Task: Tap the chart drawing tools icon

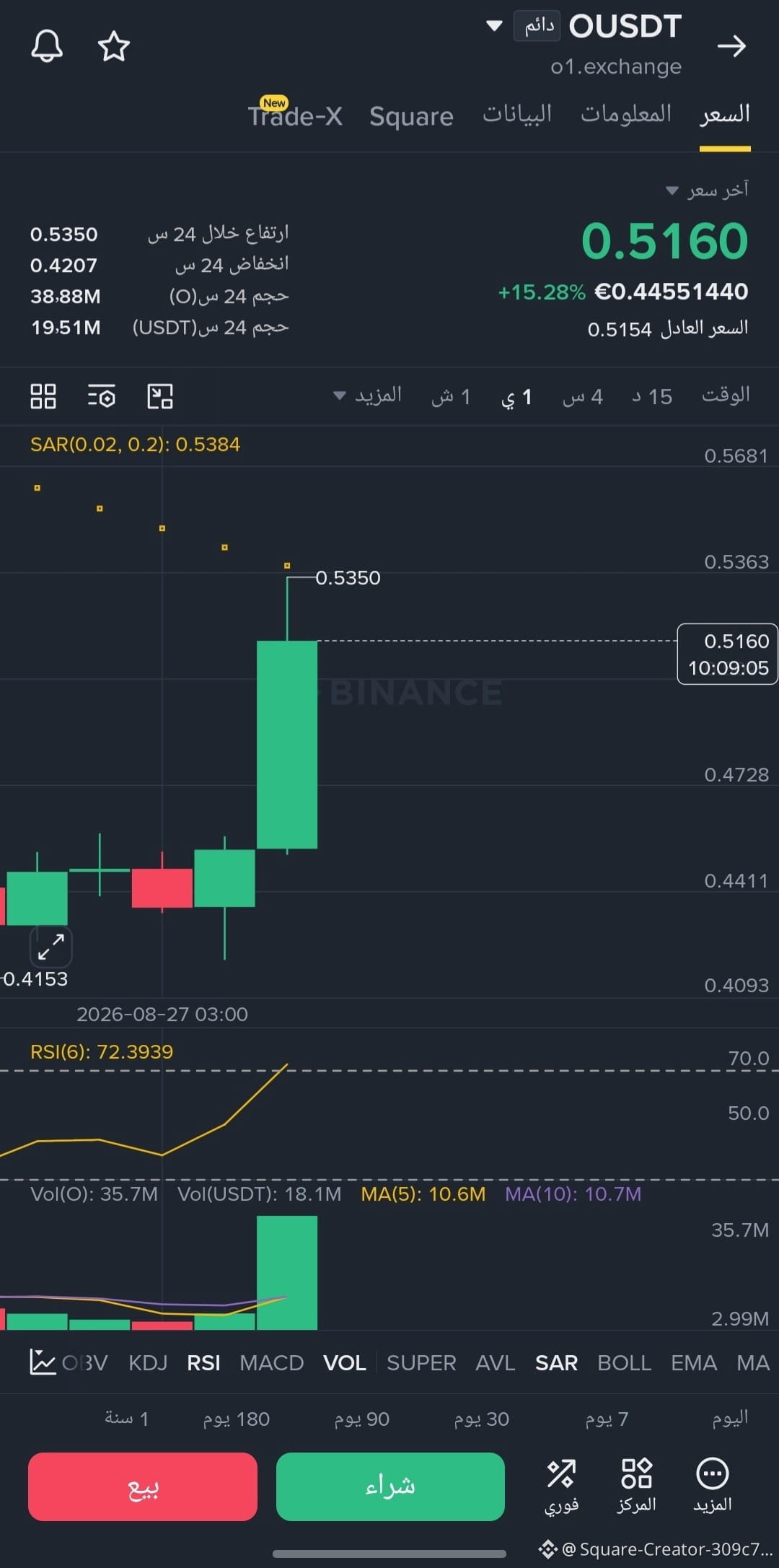Action: [160, 396]
